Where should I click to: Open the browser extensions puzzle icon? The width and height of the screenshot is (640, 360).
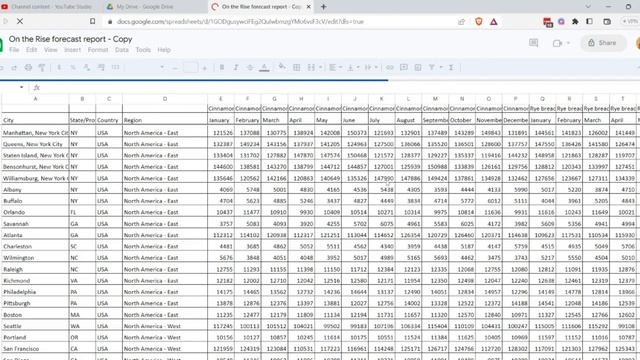575,22
